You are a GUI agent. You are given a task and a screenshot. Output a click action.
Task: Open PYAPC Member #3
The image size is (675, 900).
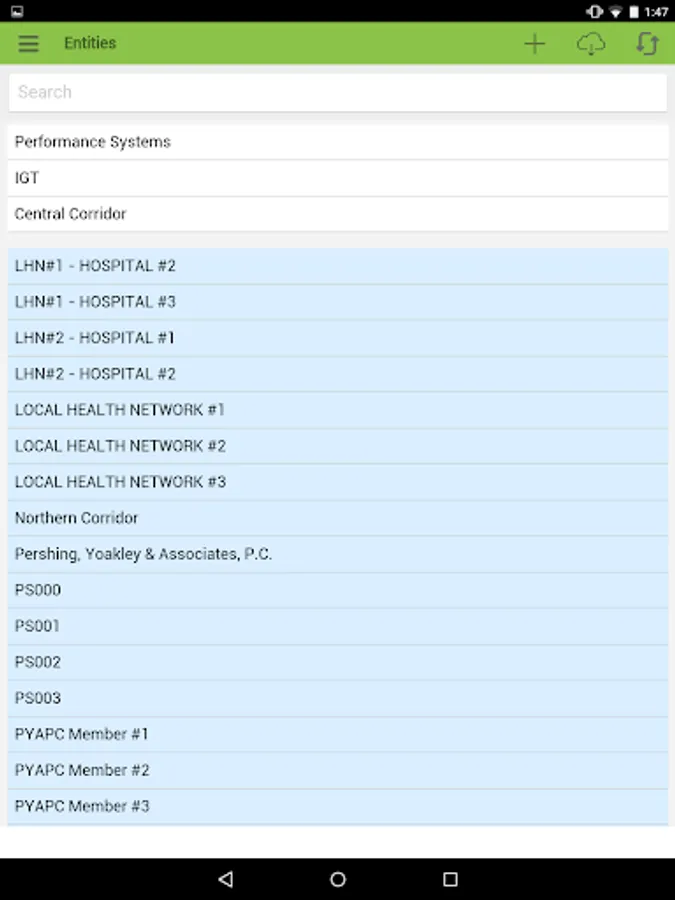point(338,806)
